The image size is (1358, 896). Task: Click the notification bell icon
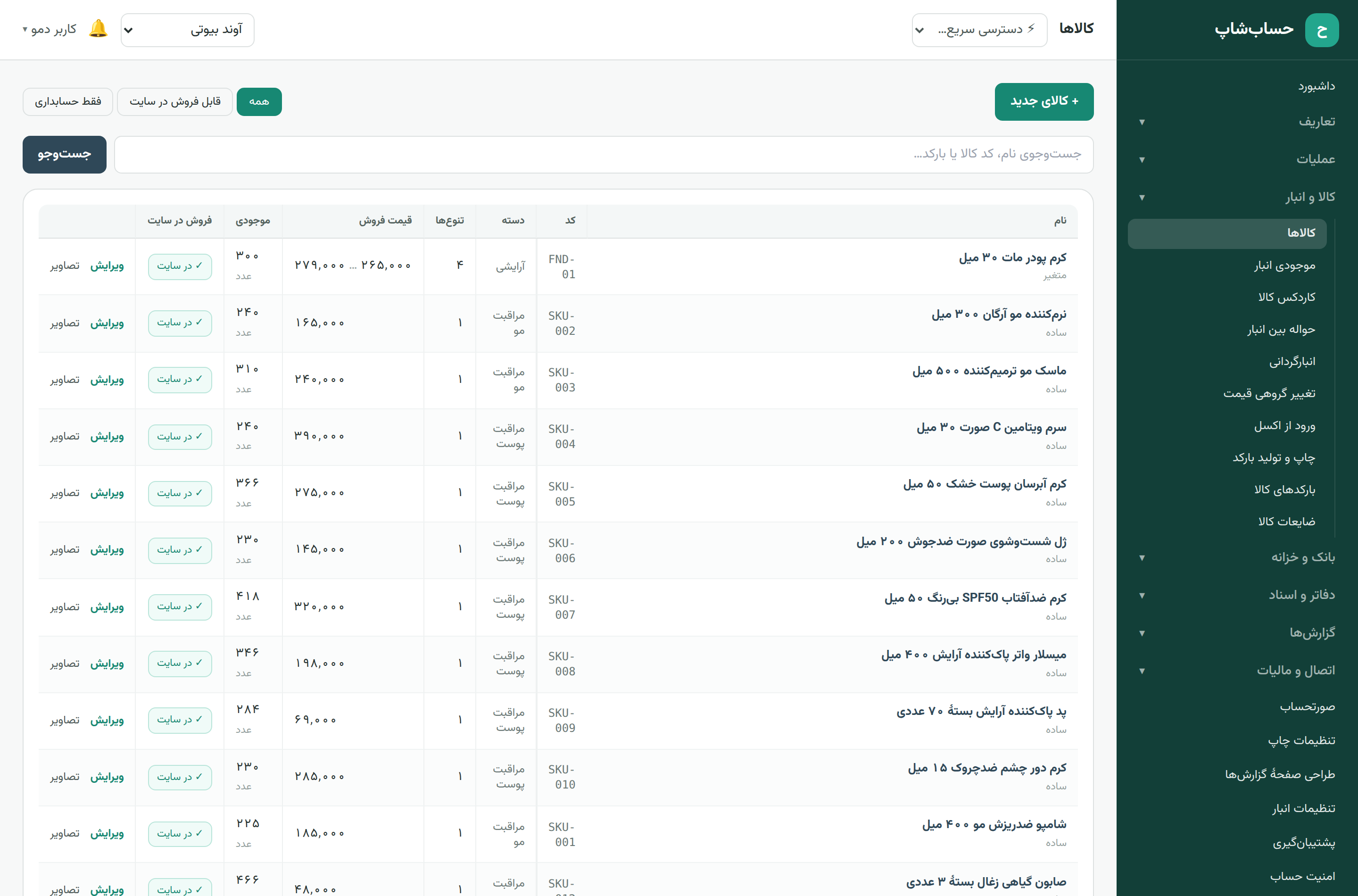[98, 29]
